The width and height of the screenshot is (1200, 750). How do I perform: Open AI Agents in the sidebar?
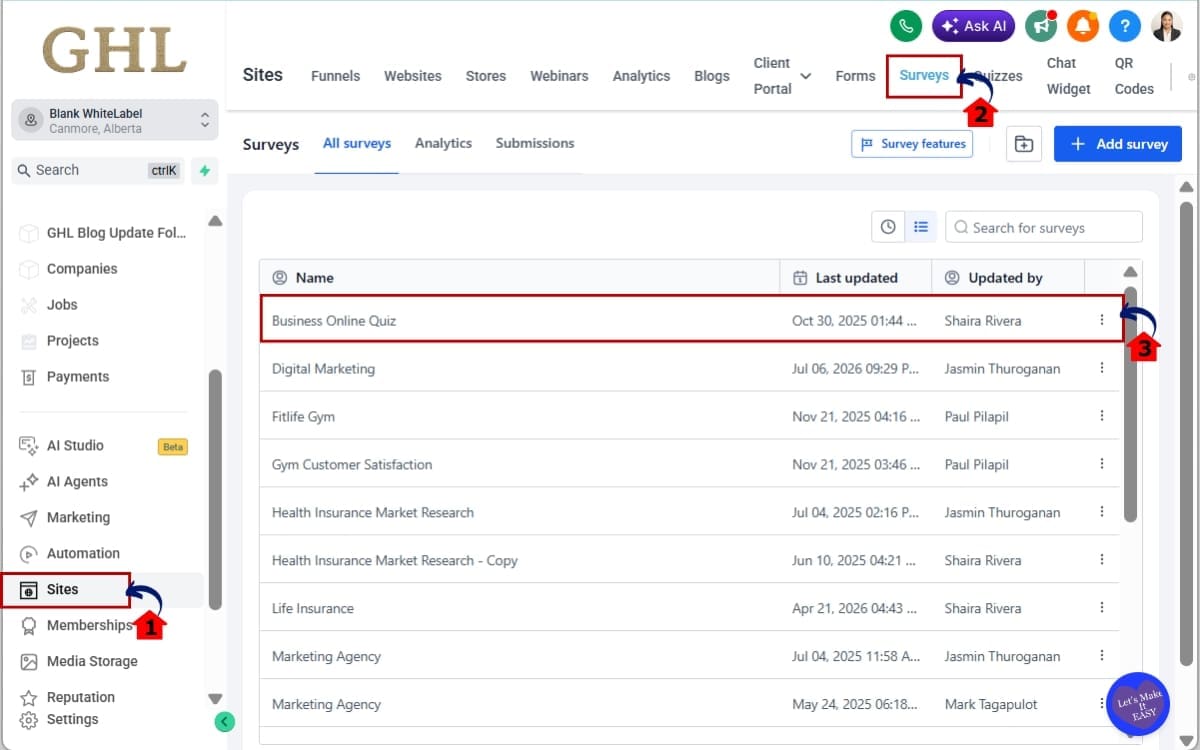click(77, 481)
